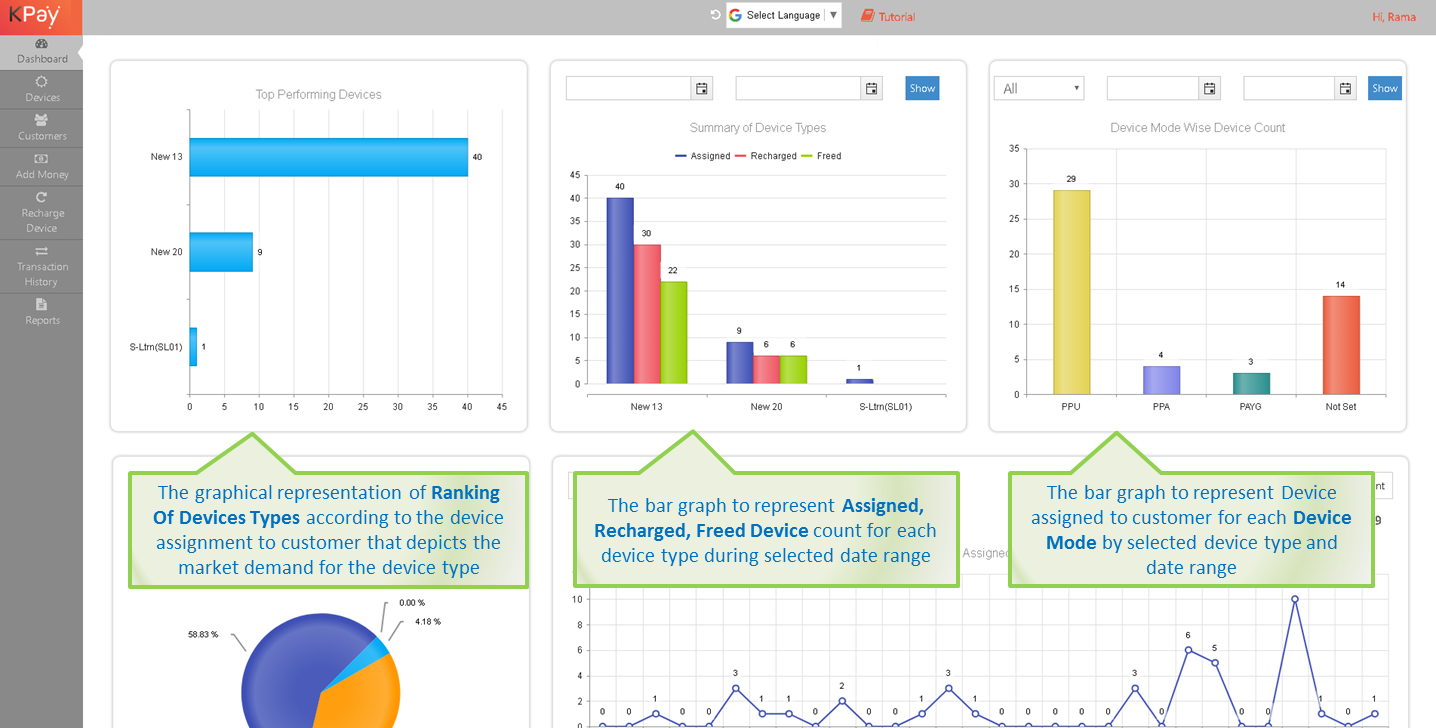Screen dimensions: 1436x728
Task: Click the New 13 bar in Top Performing Devices
Action: click(329, 157)
